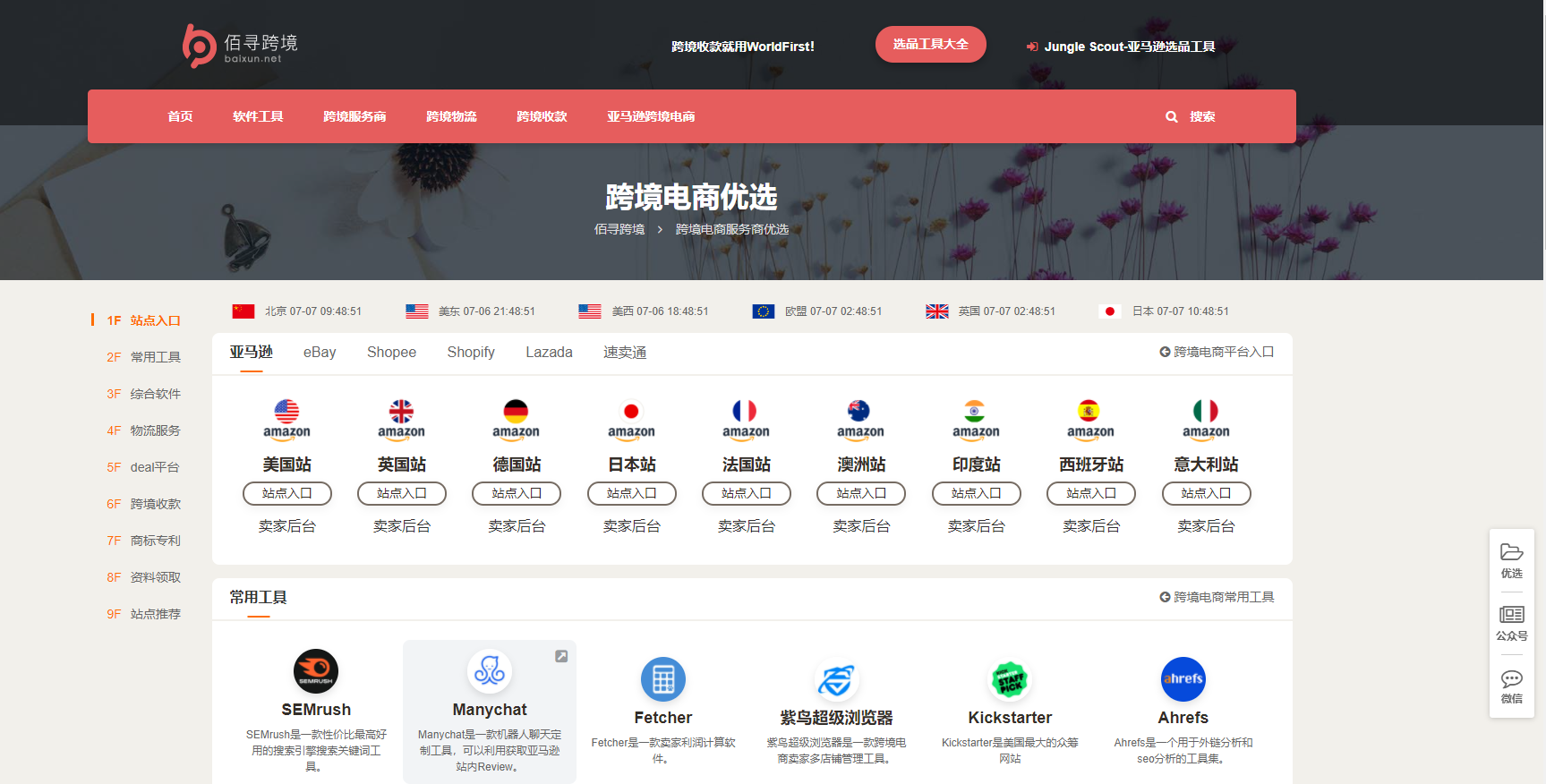Screen dimensions: 1546x784
Task: Jump to 7F 商标专利 section
Action: click(143, 541)
